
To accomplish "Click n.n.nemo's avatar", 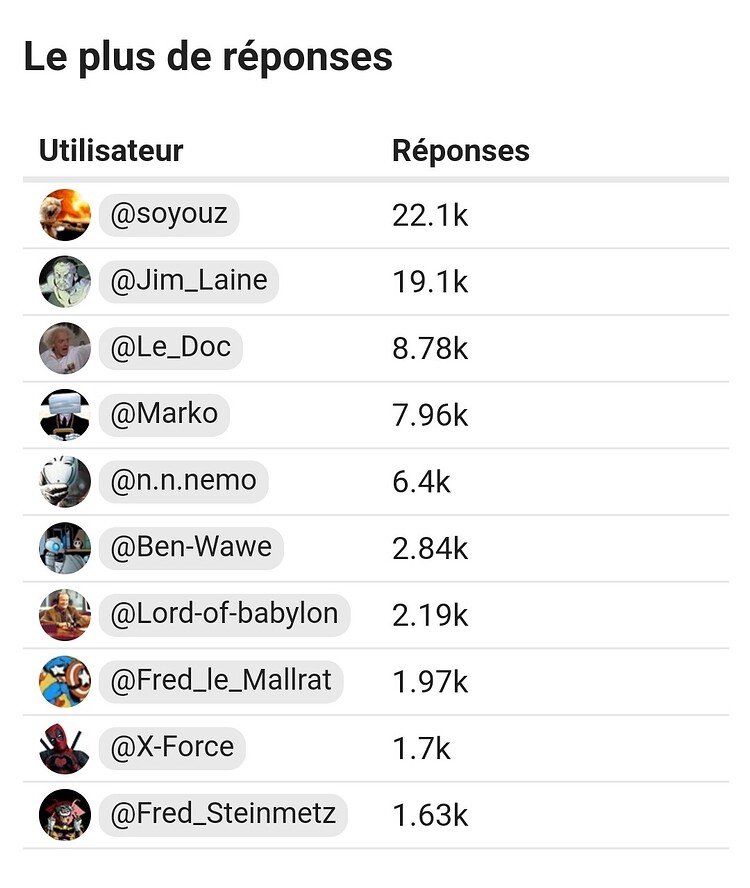I will [x=65, y=481].
